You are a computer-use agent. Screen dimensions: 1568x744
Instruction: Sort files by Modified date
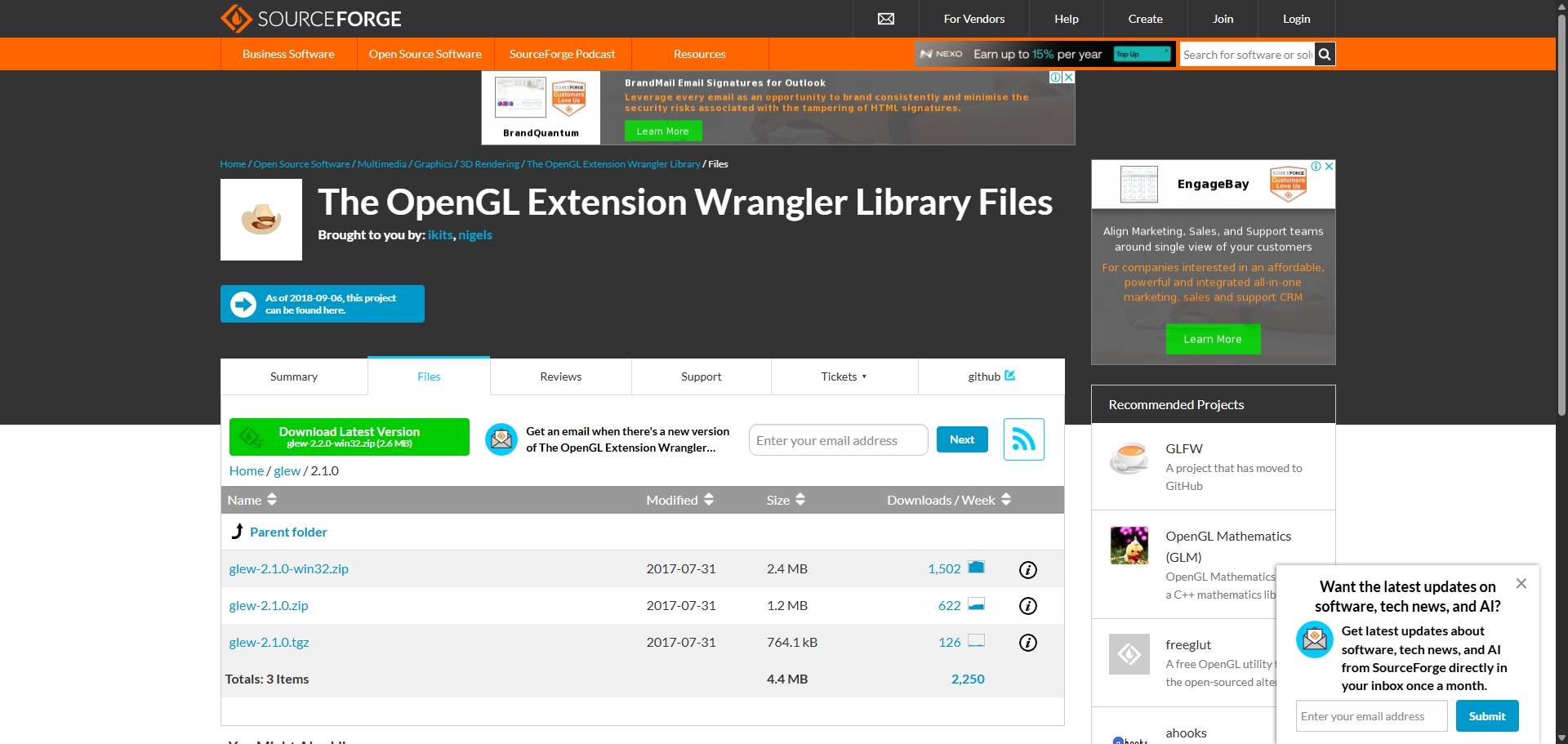680,500
